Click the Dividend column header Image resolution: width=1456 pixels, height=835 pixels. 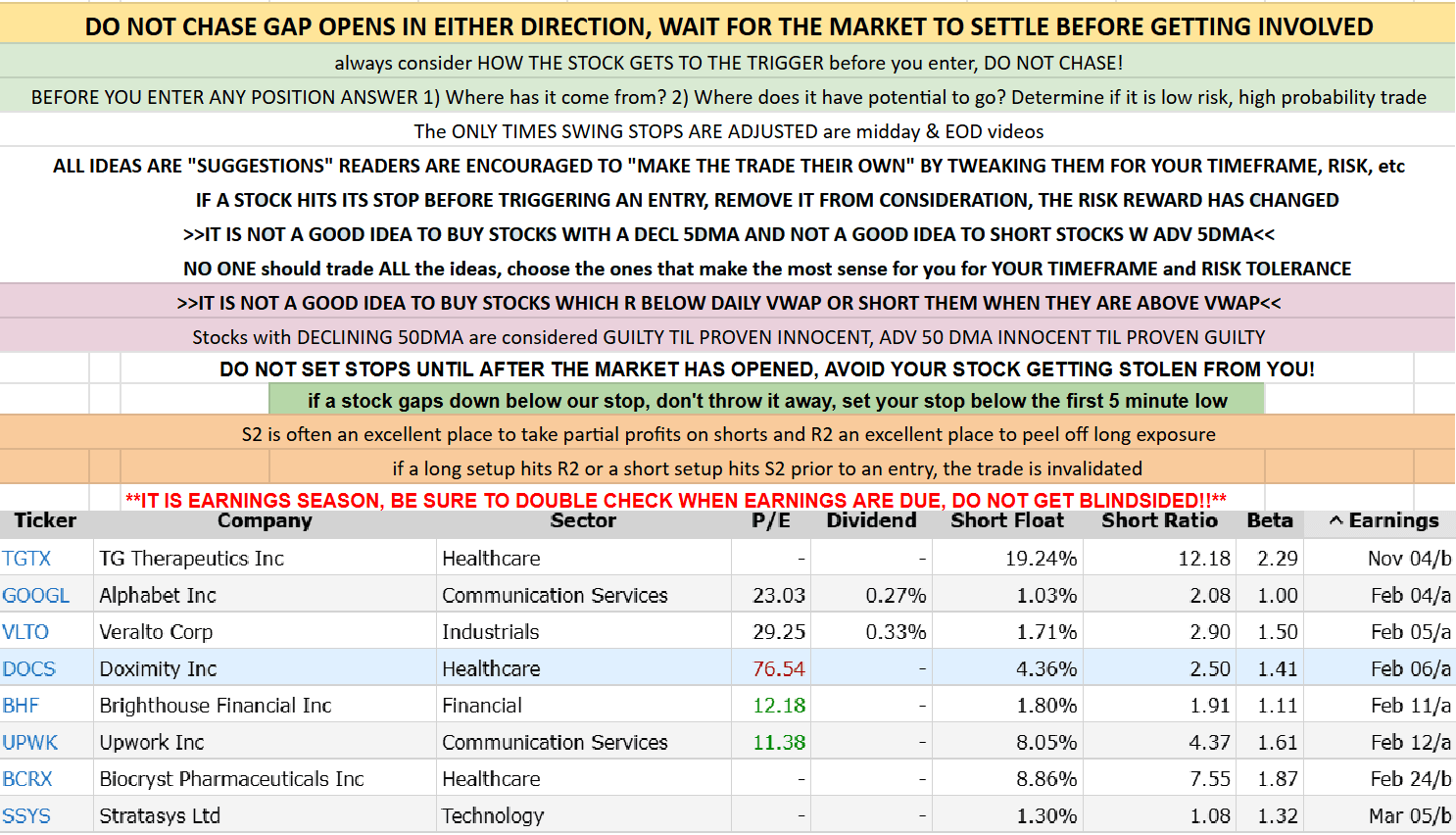tap(871, 520)
